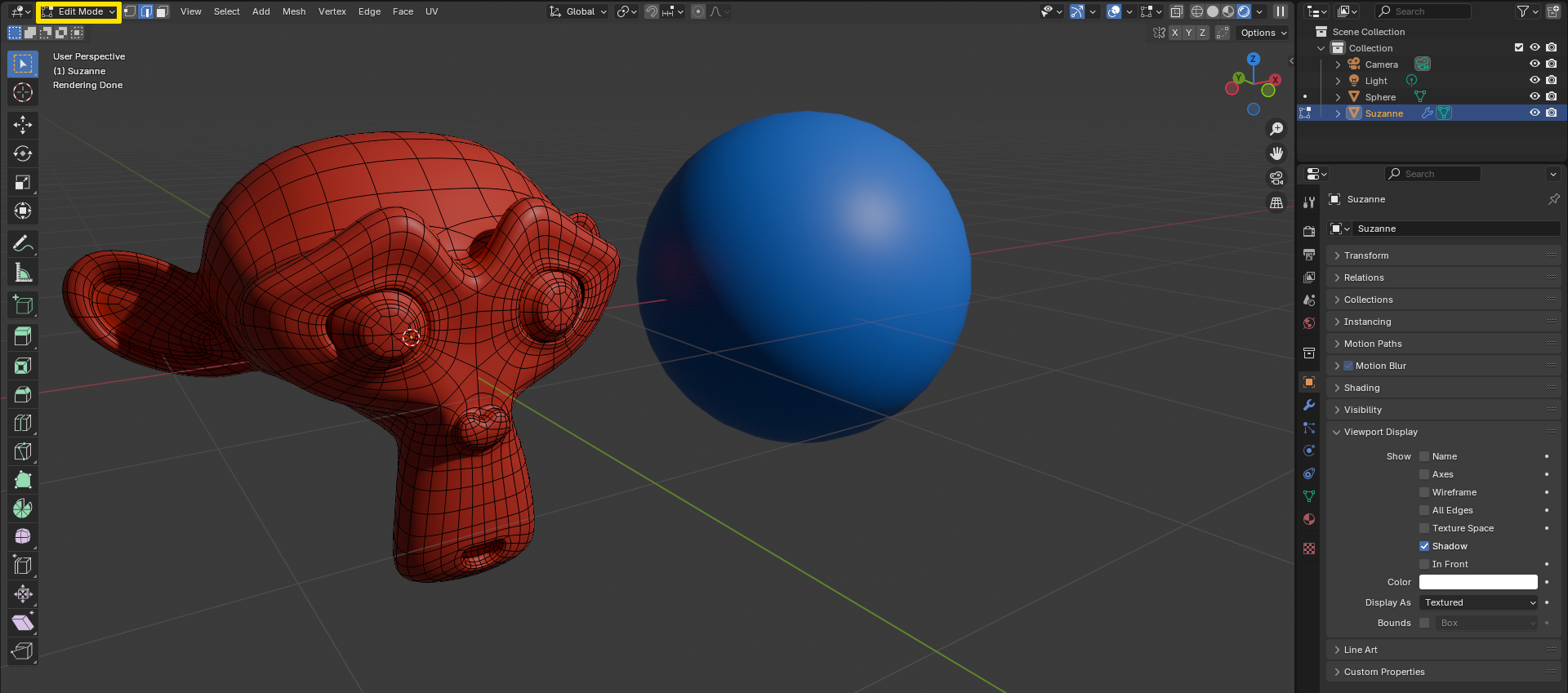
Task: Switch to face select mode
Action: (163, 11)
